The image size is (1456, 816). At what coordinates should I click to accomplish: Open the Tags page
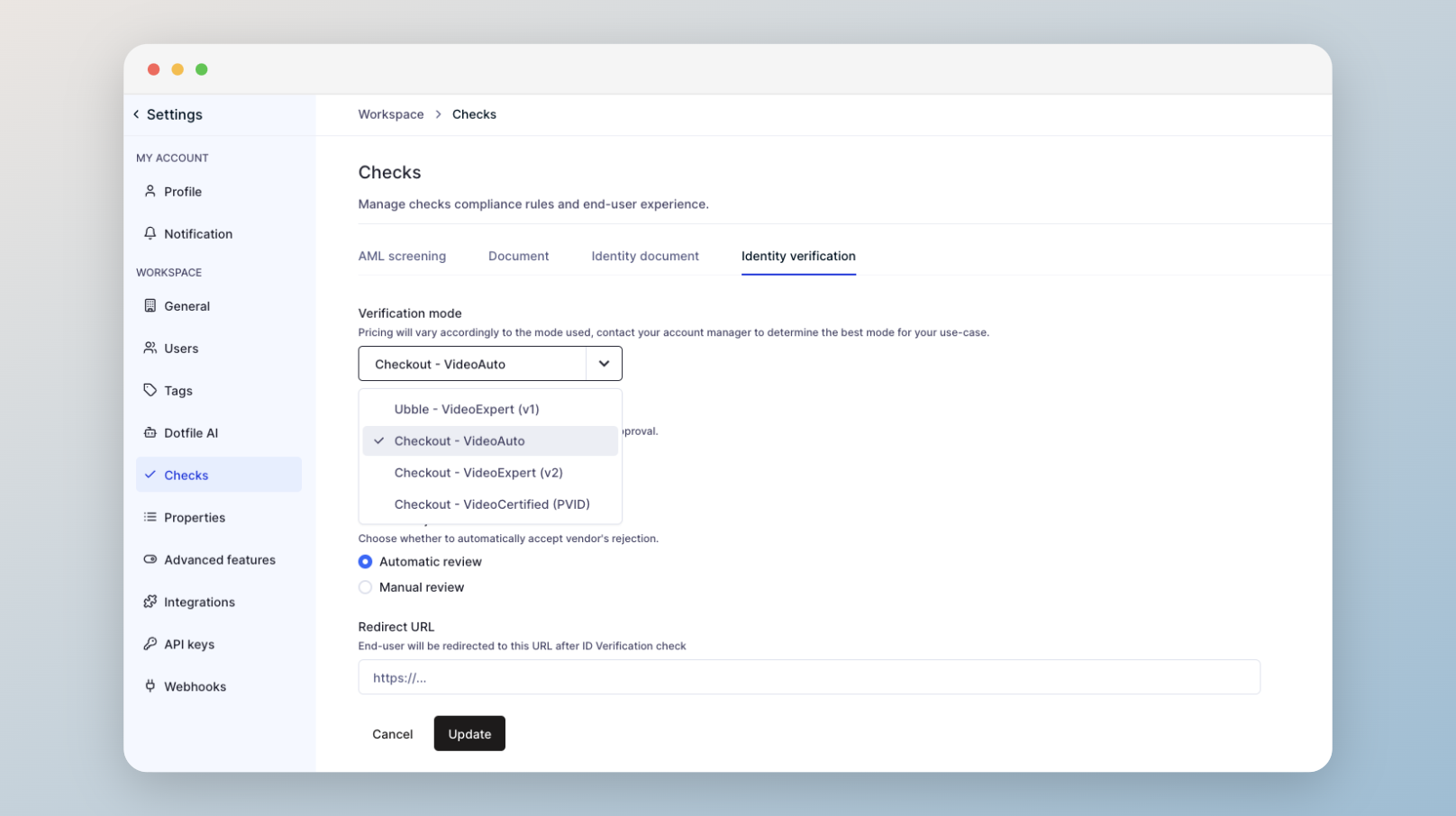(219, 390)
